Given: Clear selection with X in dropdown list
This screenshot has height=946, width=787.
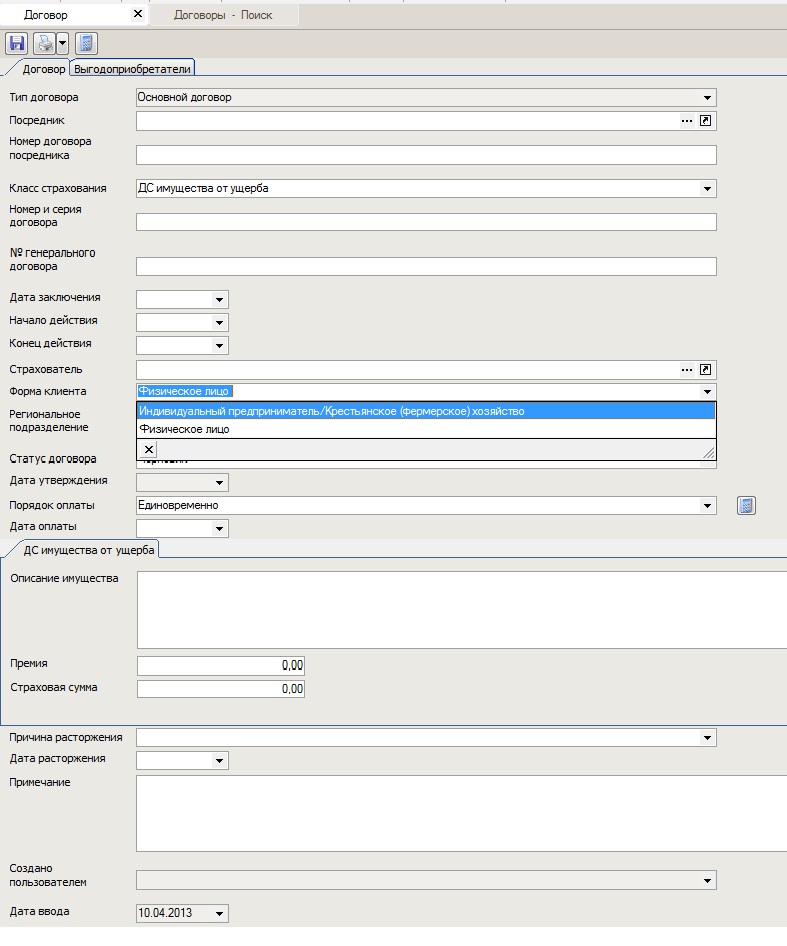Looking at the screenshot, I should (x=148, y=450).
